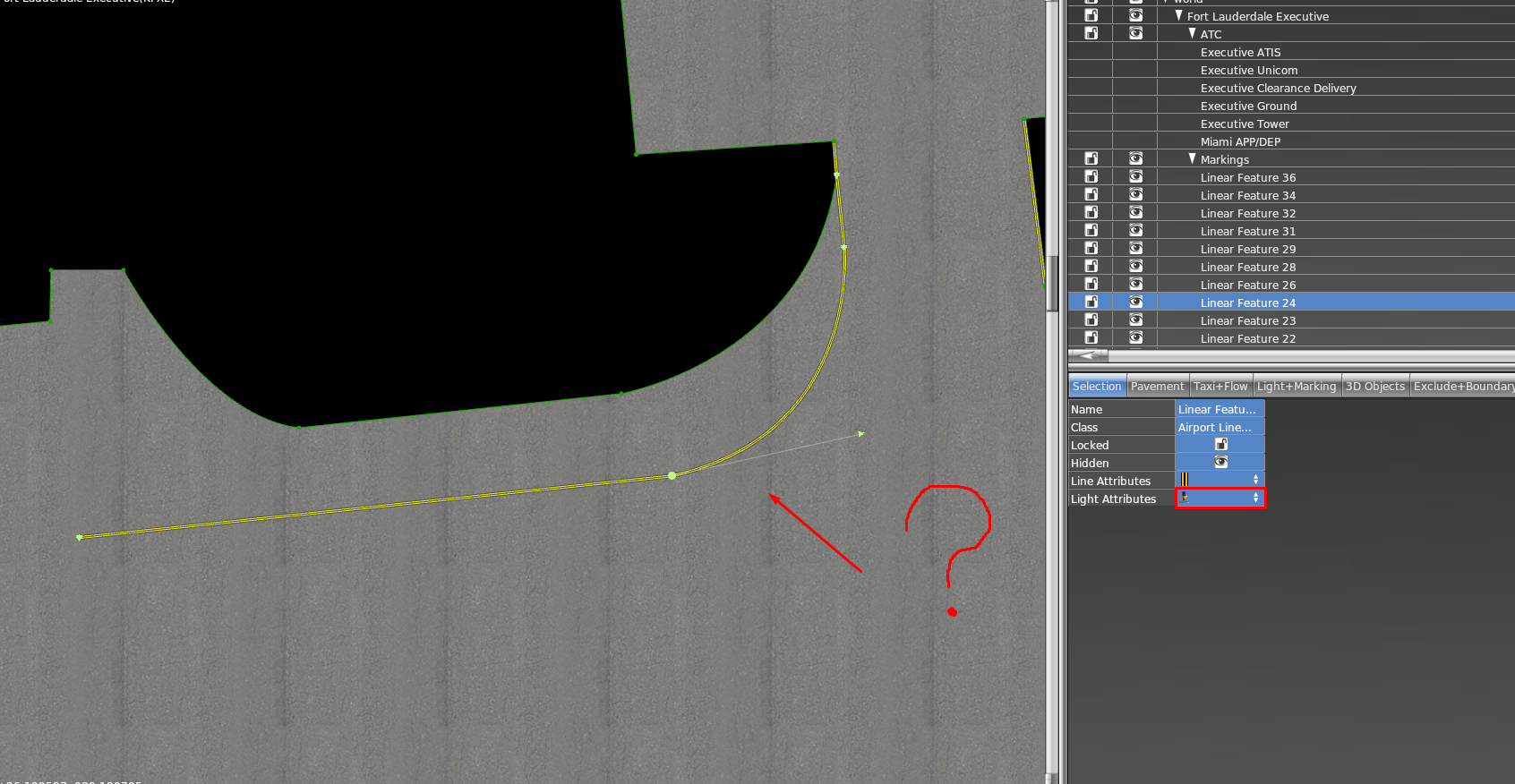Click the Line Attributes yellow stripe swatch
Viewport: 1515px width, 784px height.
pos(1185,480)
